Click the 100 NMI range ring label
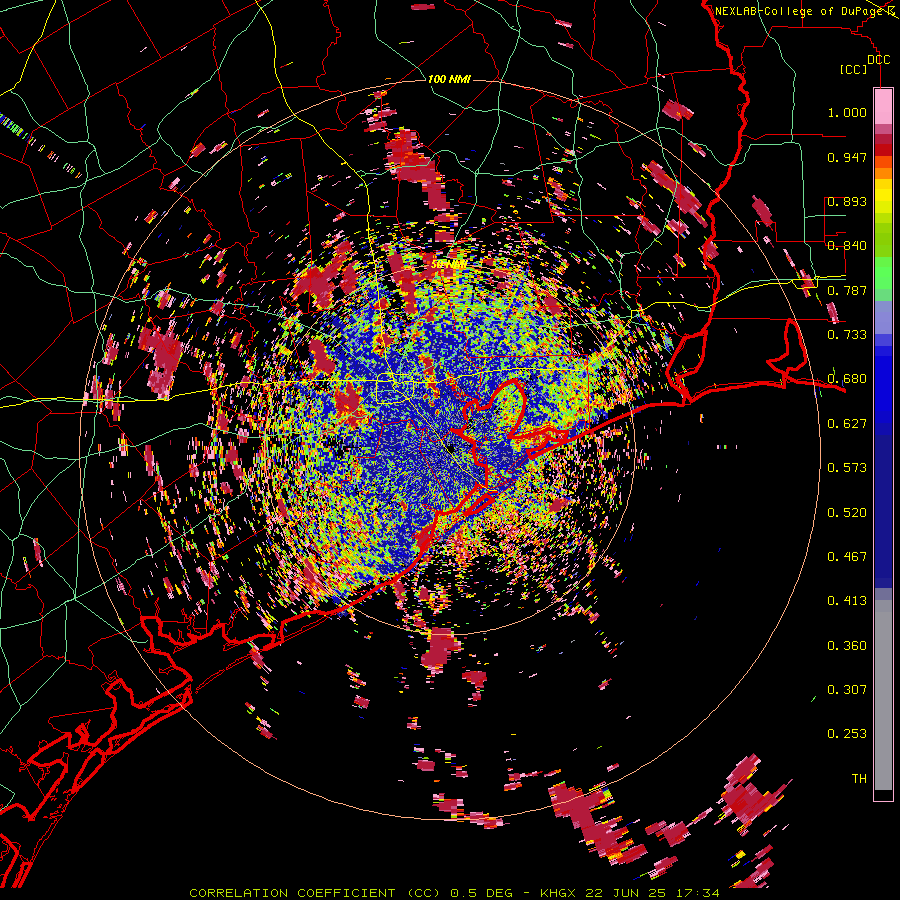900x900 pixels. tap(449, 79)
